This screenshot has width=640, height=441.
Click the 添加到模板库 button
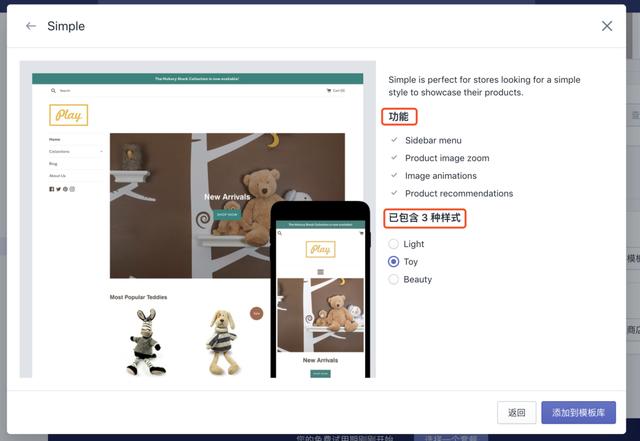(578, 412)
